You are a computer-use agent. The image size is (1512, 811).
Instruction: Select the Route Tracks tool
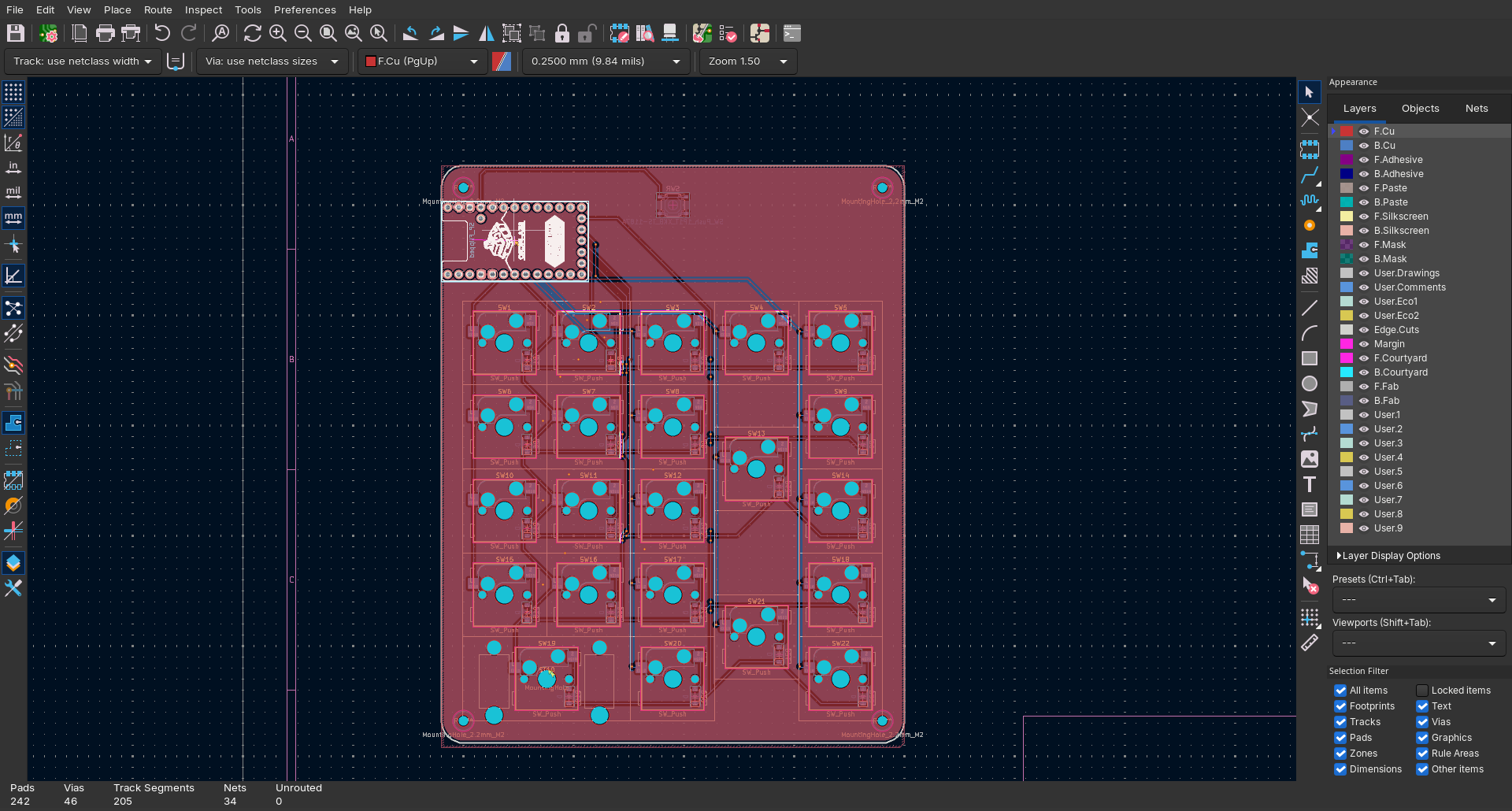[x=1310, y=176]
